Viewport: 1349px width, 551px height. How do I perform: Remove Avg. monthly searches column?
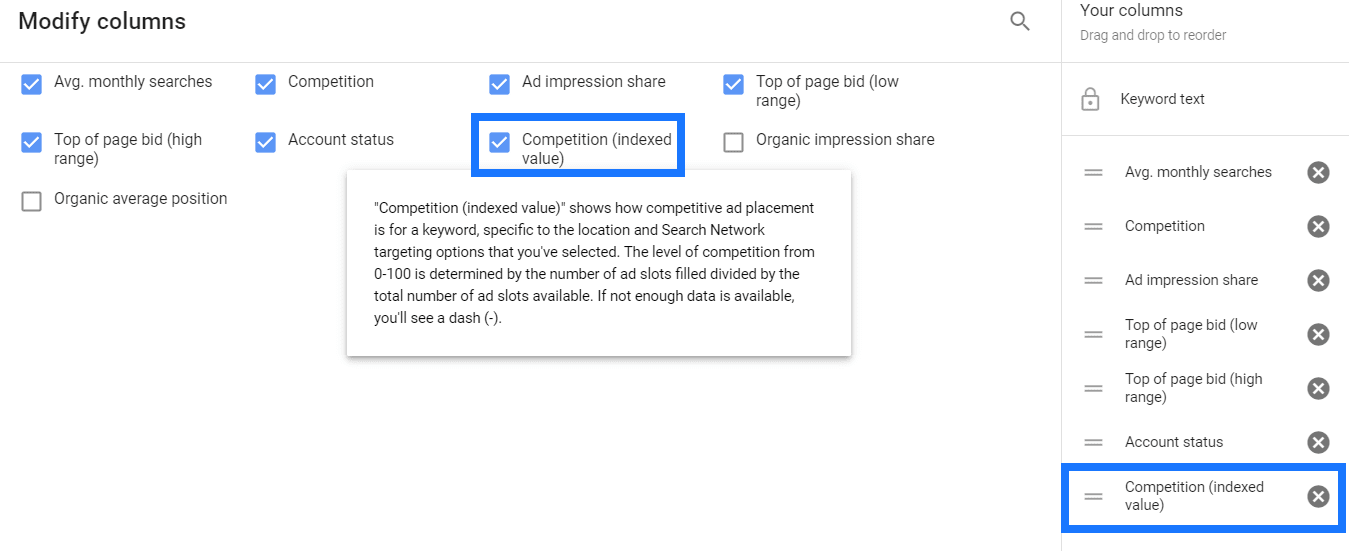1318,172
